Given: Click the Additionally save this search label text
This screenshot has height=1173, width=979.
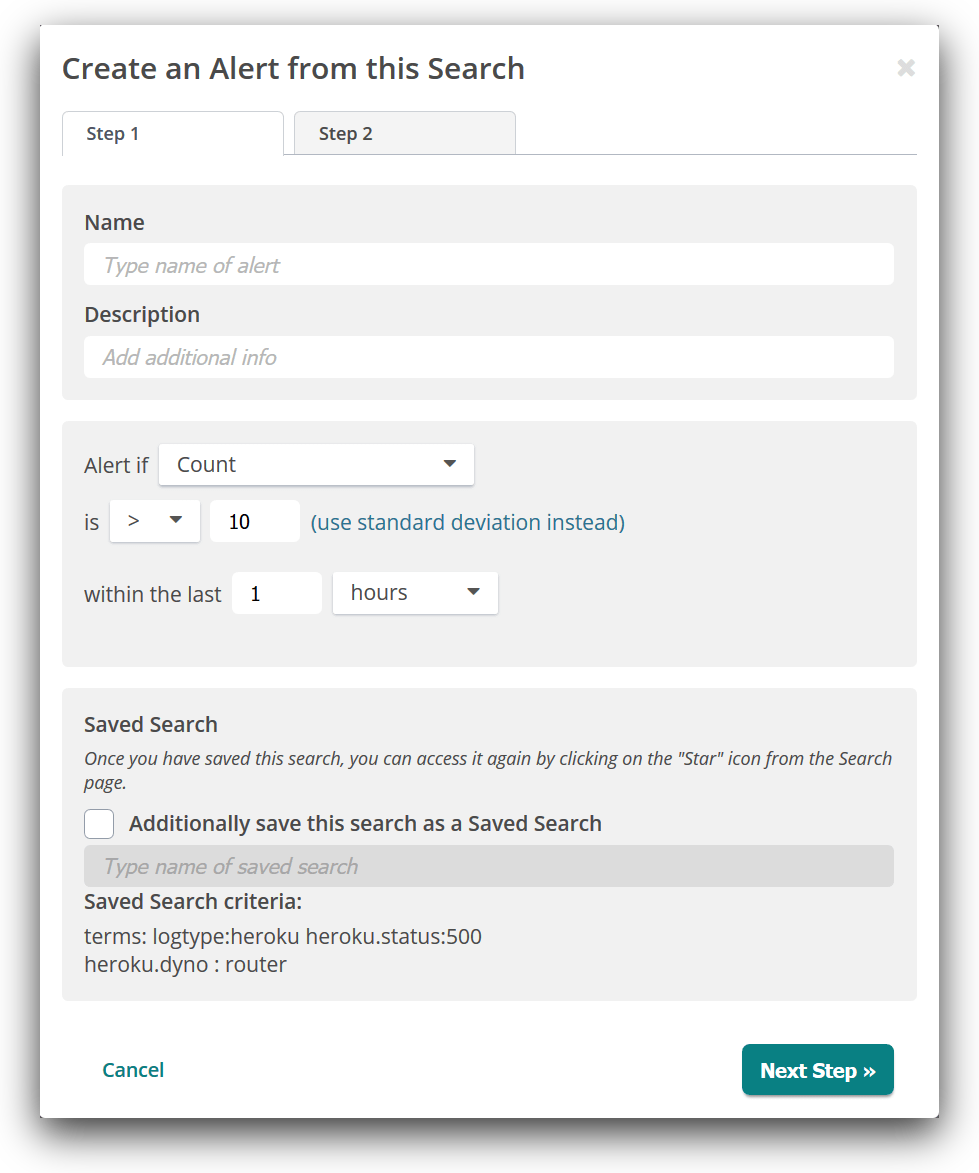Looking at the screenshot, I should 365,824.
